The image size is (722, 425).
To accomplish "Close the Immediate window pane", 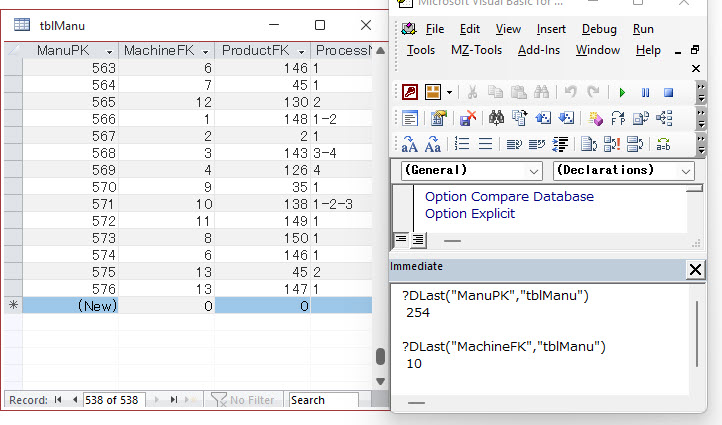I will pyautogui.click(x=695, y=269).
